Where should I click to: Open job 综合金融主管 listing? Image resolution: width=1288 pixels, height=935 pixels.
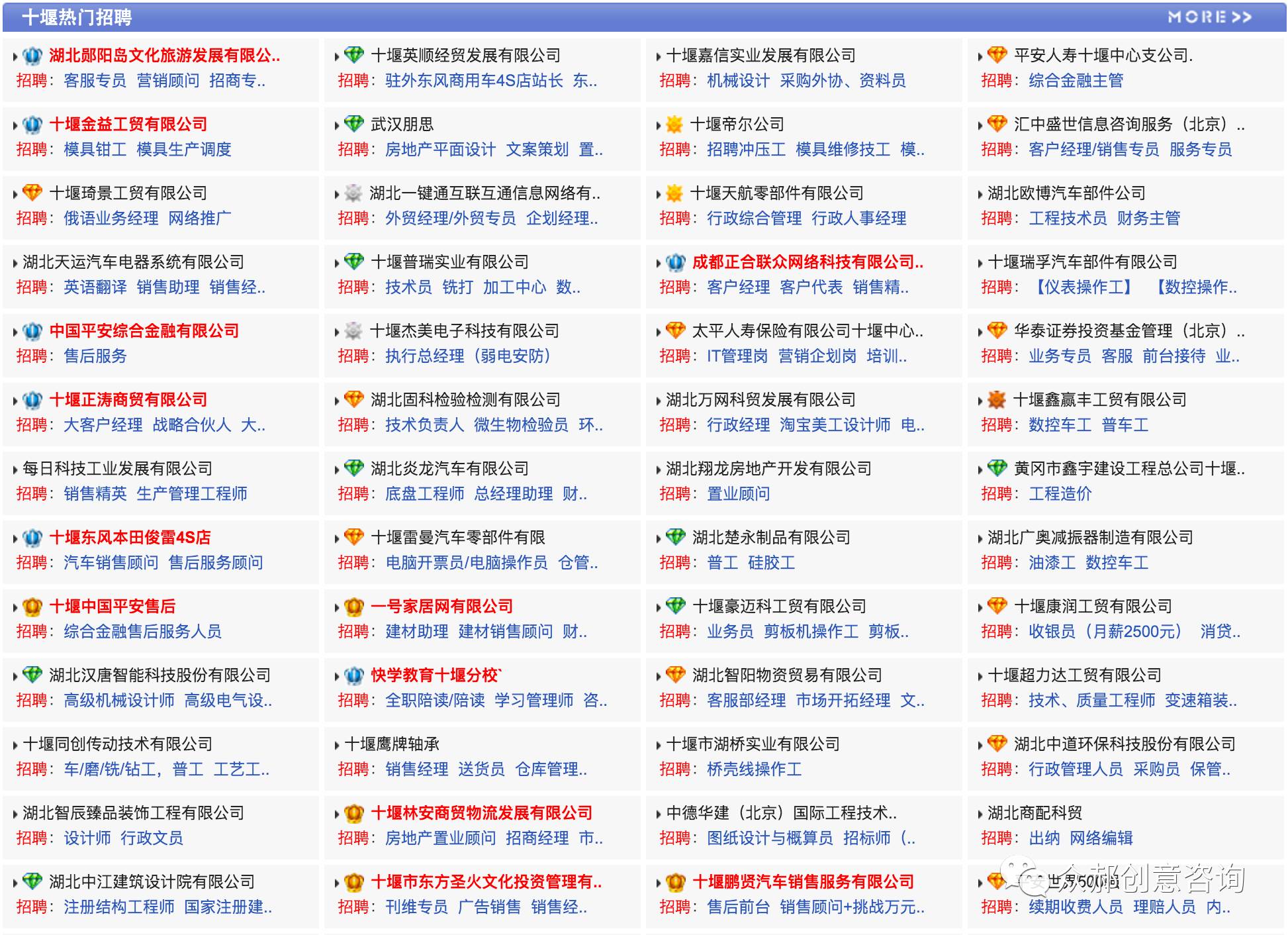pyautogui.click(x=1076, y=81)
